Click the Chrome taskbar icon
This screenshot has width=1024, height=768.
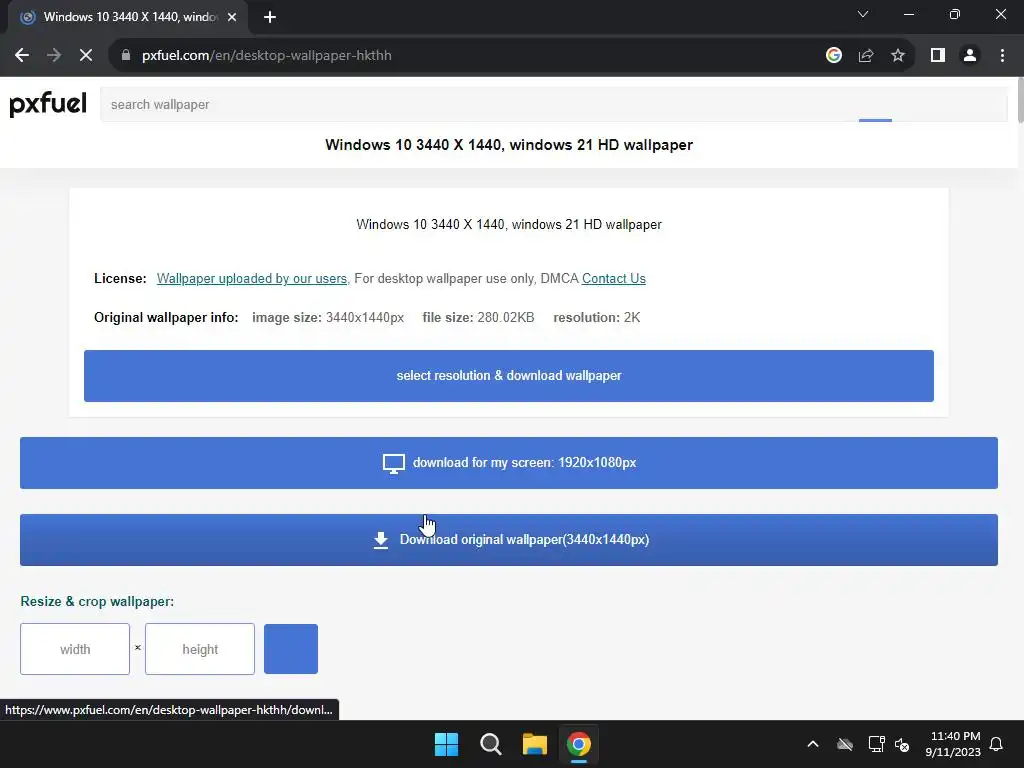pos(579,744)
